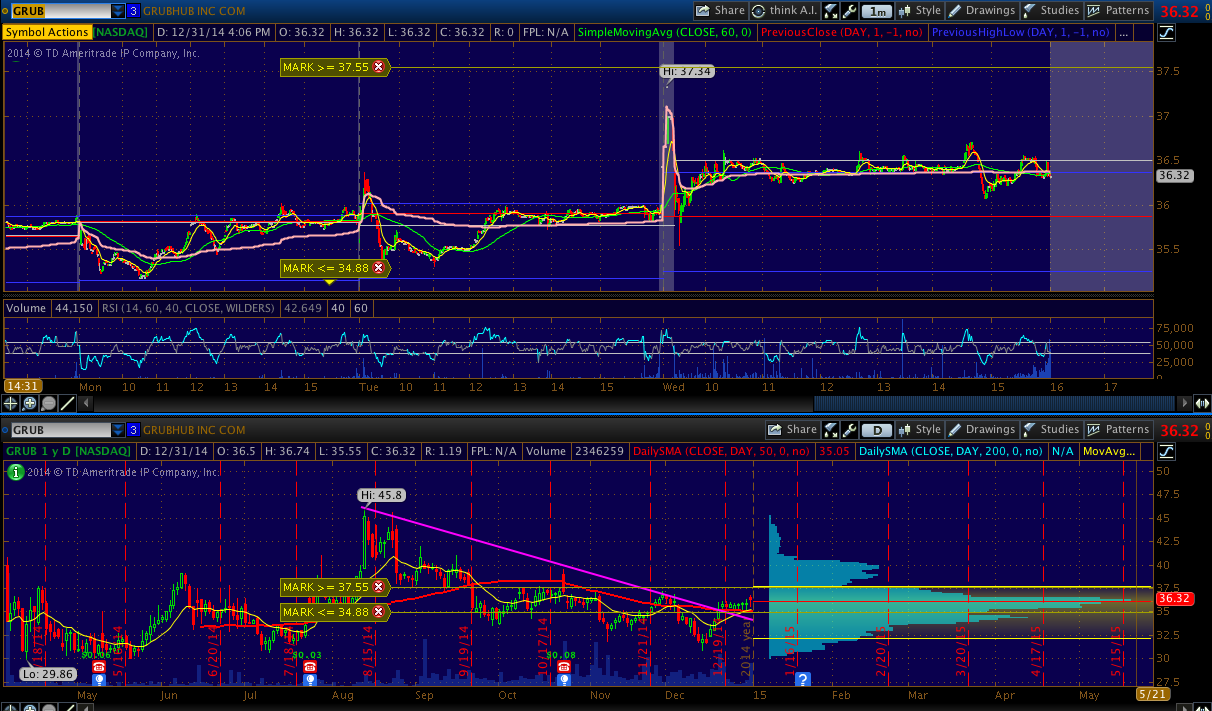Image resolution: width=1212 pixels, height=711 pixels.
Task: Zoom in using the magnifier plus icon
Action: coord(29,403)
